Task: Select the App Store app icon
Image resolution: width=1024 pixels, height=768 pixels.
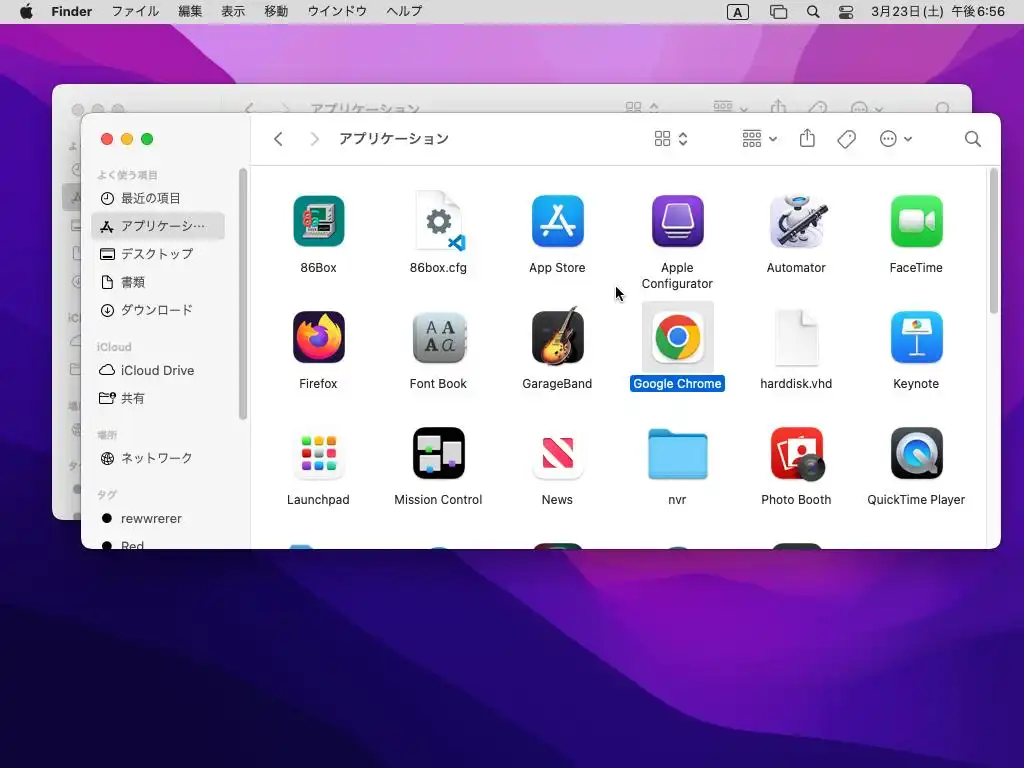Action: (x=557, y=221)
